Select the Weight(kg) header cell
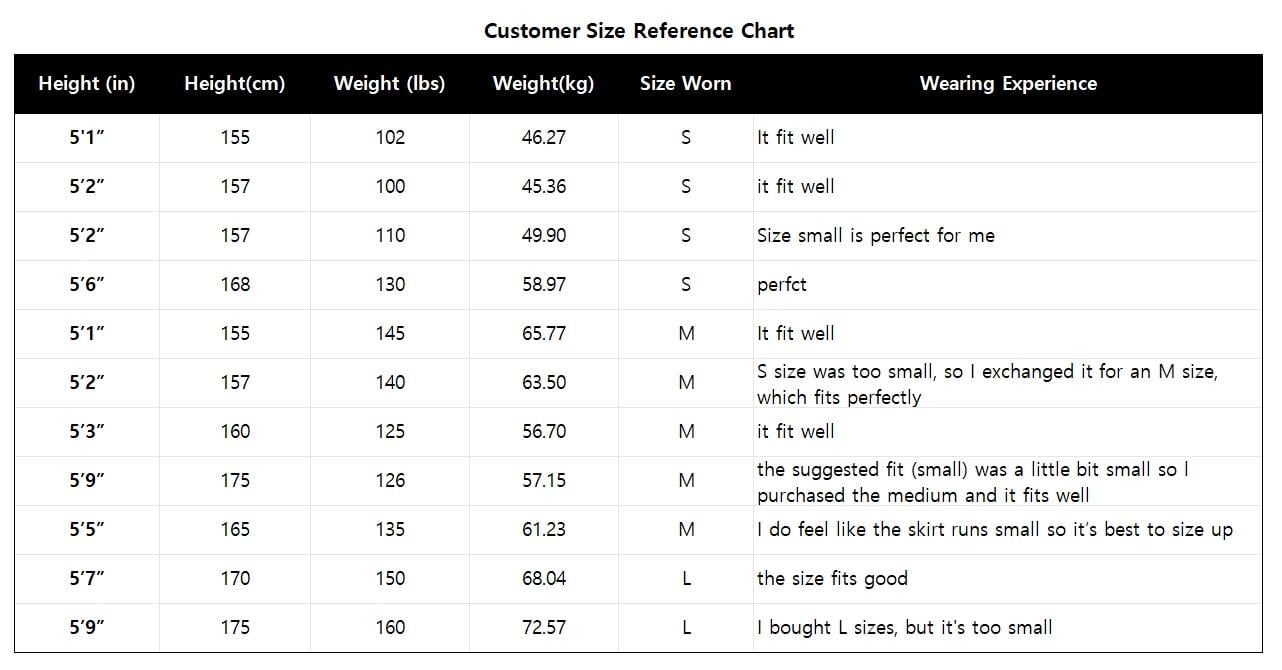The height and width of the screenshot is (670, 1282). (x=543, y=84)
